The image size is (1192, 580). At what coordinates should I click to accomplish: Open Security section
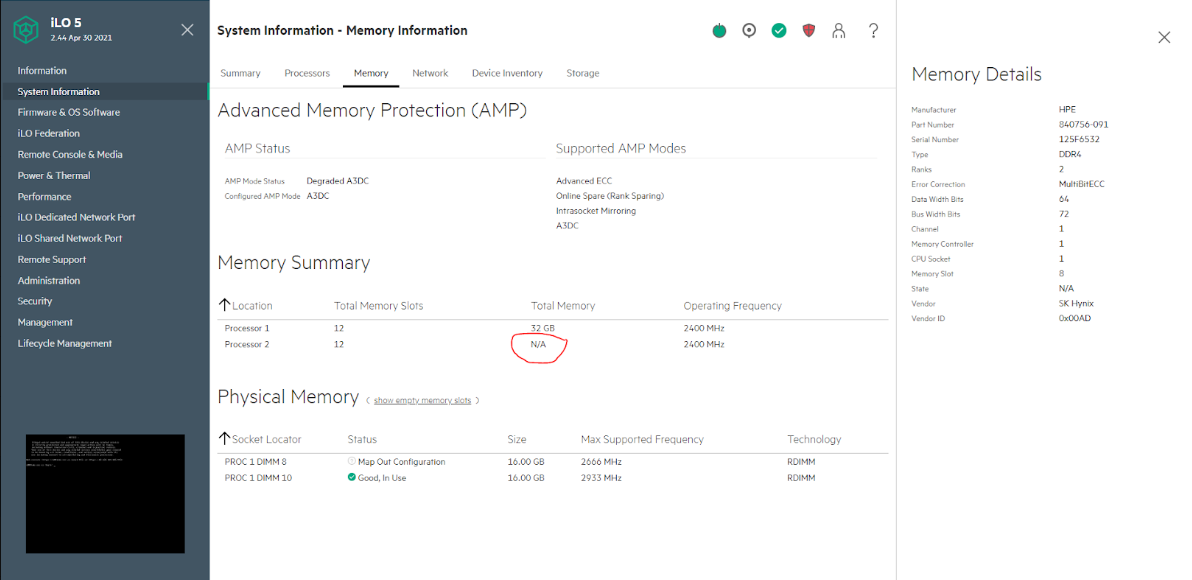tap(35, 301)
